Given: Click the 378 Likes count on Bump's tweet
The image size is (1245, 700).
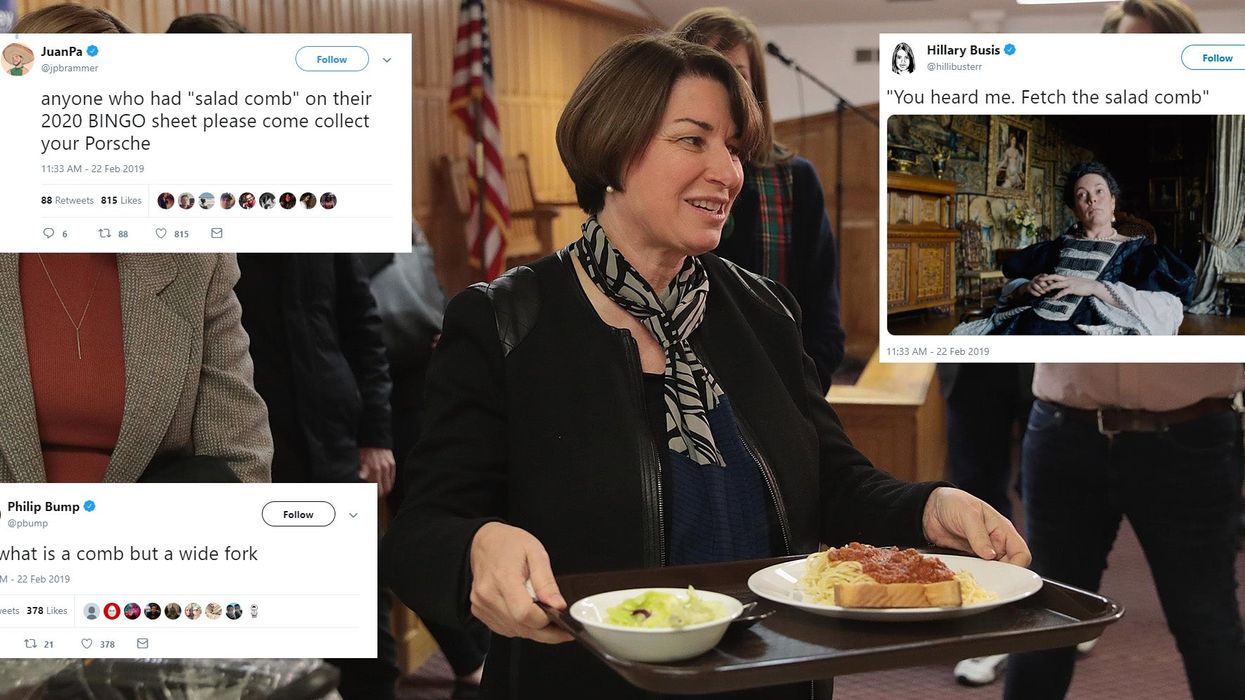Looking at the screenshot, I should [x=47, y=611].
